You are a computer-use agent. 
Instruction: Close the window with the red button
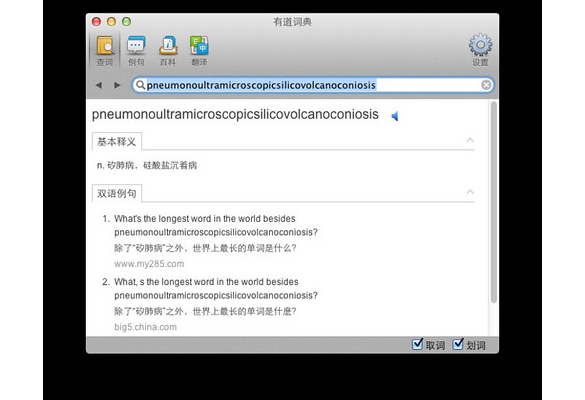(97, 22)
